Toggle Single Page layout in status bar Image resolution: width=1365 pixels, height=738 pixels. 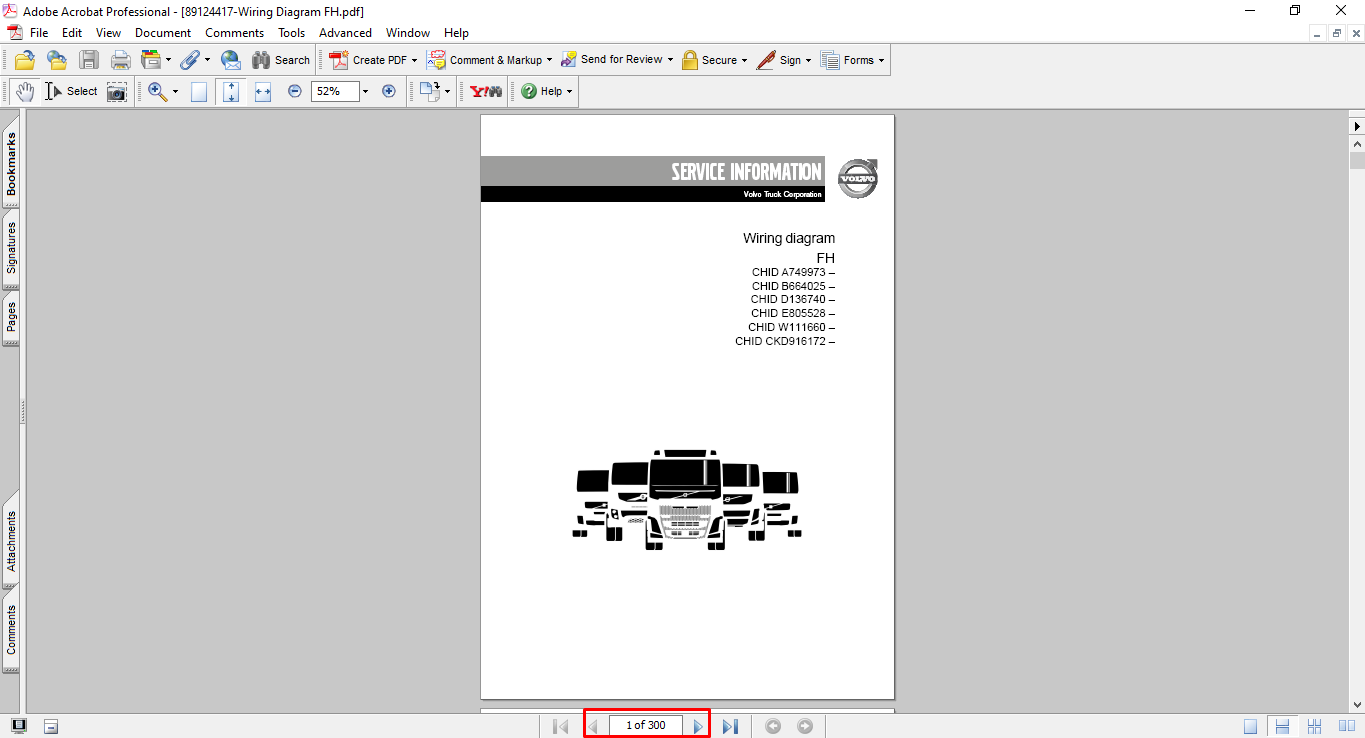(1251, 726)
